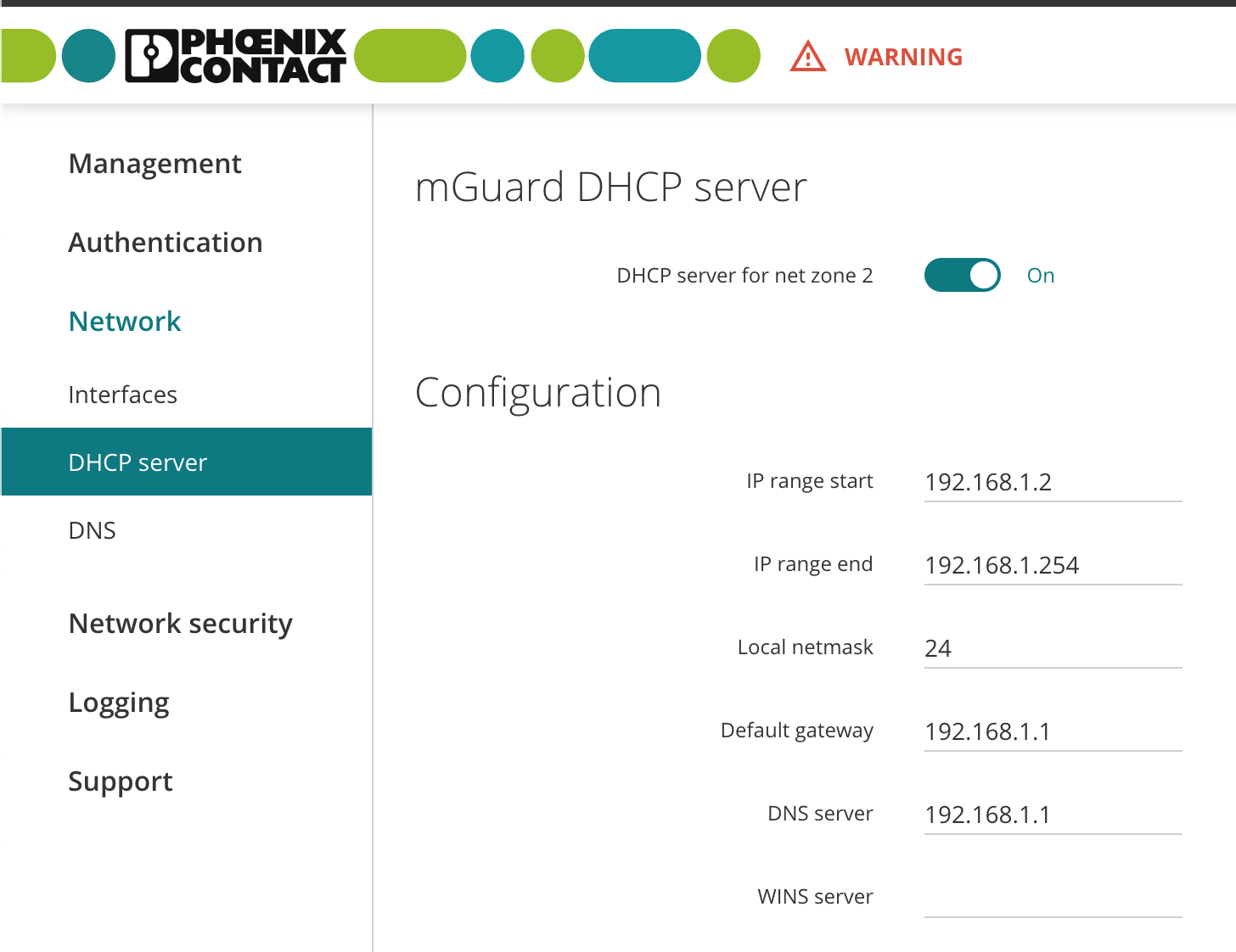This screenshot has width=1236, height=952.
Task: Click the 'Configuration' section heading
Action: pyautogui.click(x=538, y=393)
